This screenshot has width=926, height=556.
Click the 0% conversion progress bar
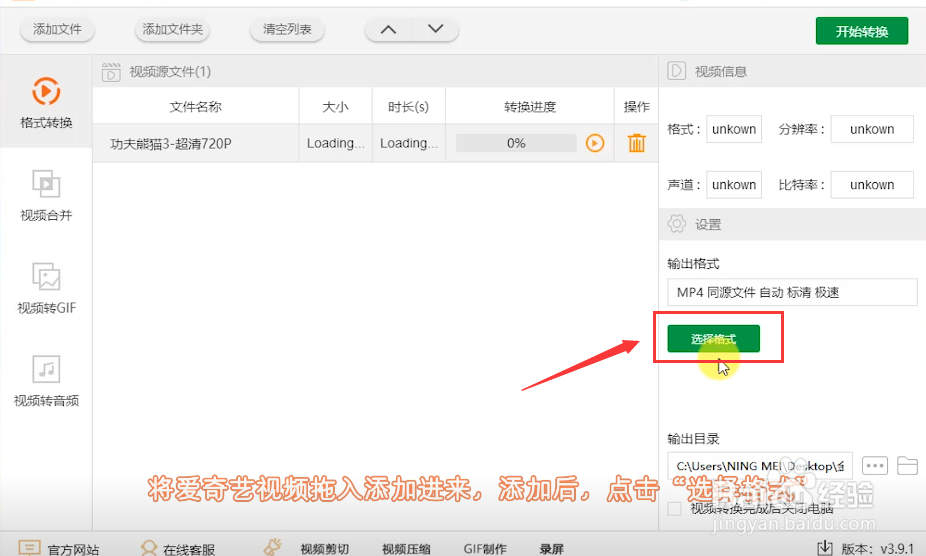516,143
